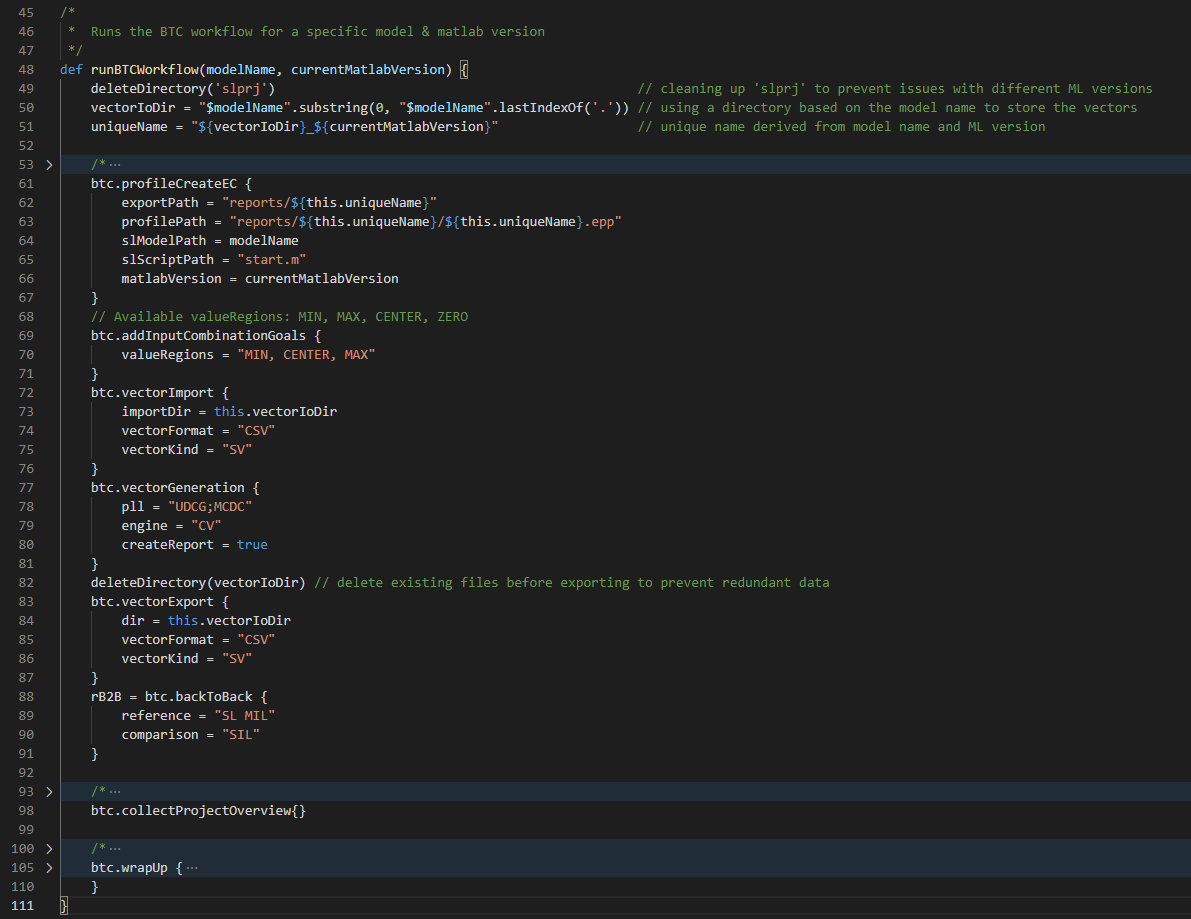Click the comment about available valueRegions
This screenshot has height=919, width=1191.
(280, 316)
